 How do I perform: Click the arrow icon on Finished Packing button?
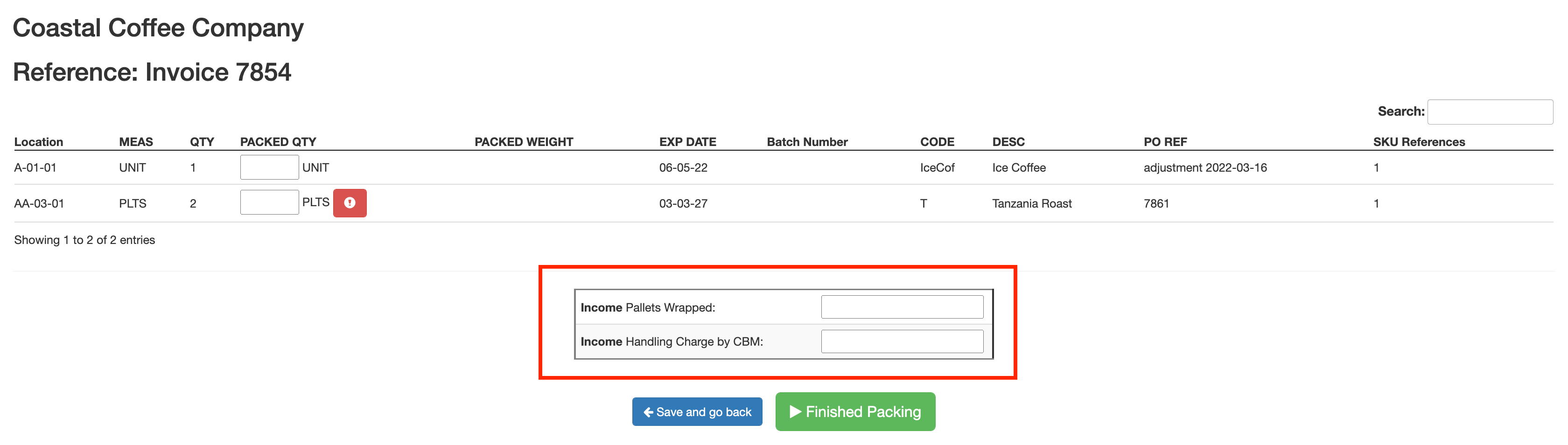coord(796,411)
